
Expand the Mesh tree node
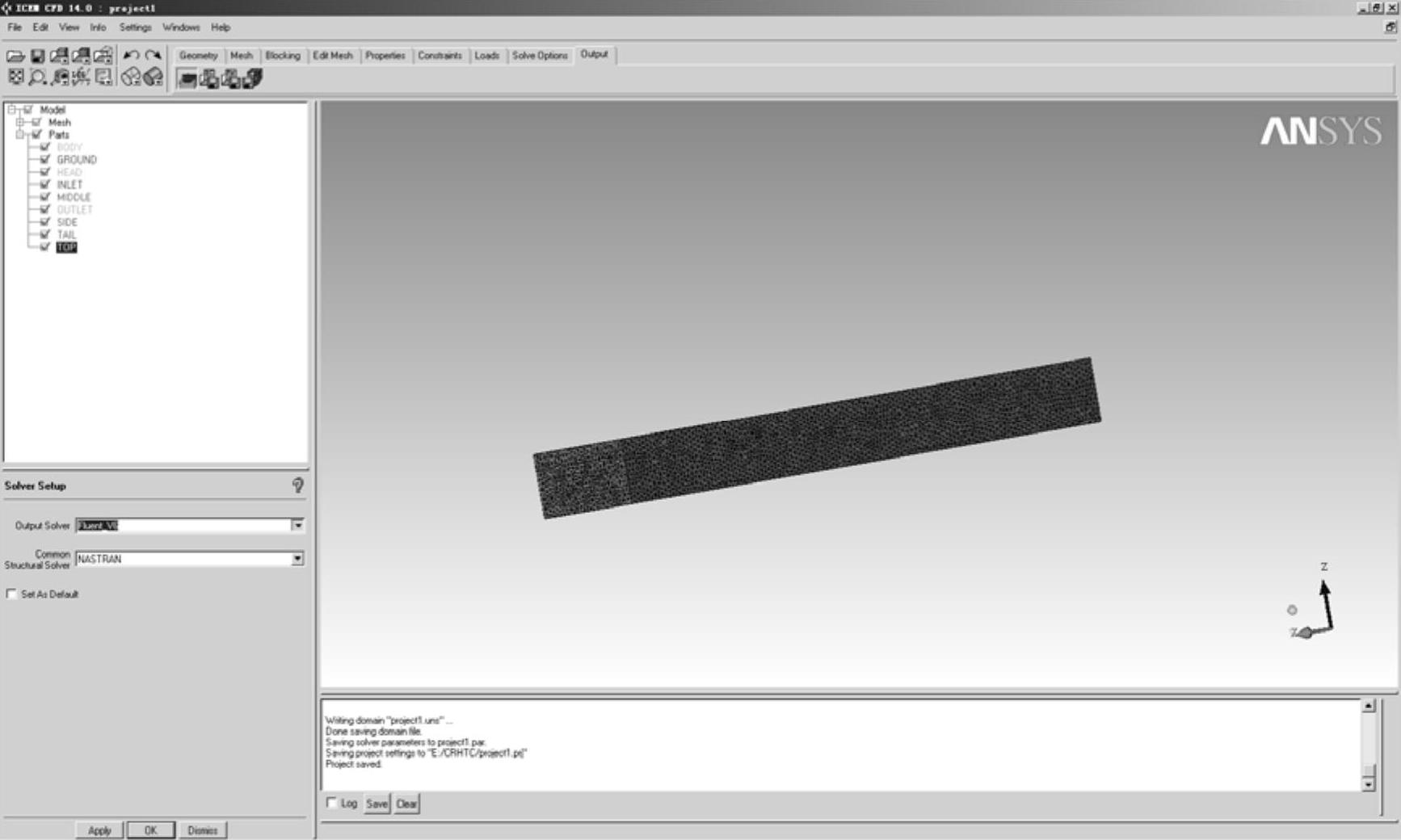click(x=20, y=122)
